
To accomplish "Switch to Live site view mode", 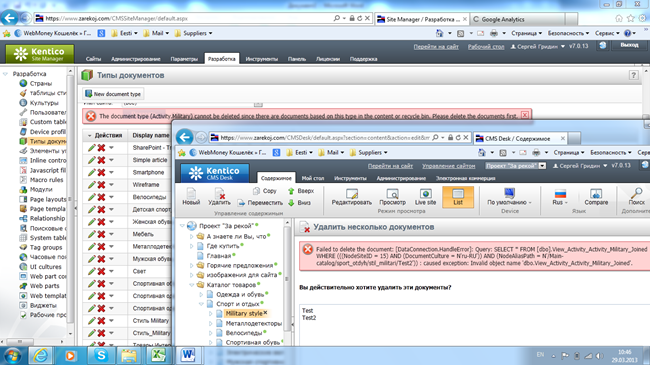I will click(425, 197).
